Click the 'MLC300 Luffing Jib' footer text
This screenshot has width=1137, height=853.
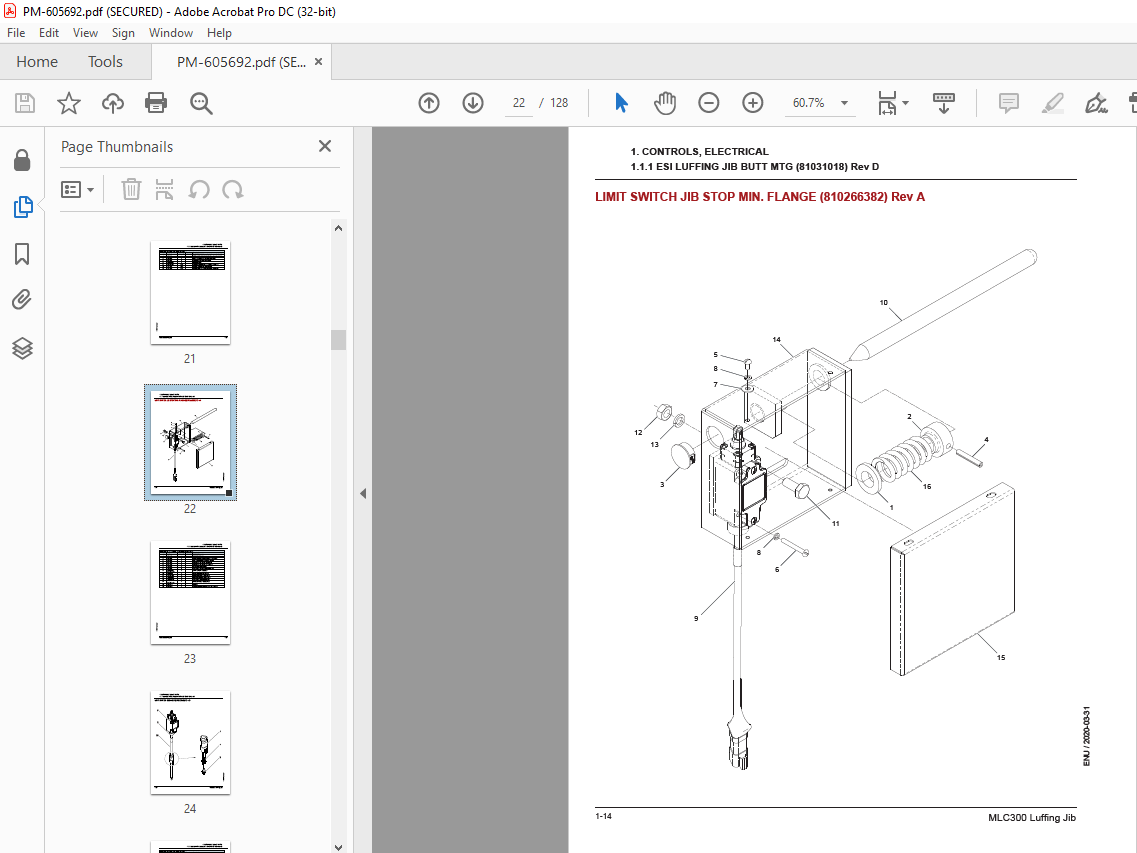pos(1032,817)
